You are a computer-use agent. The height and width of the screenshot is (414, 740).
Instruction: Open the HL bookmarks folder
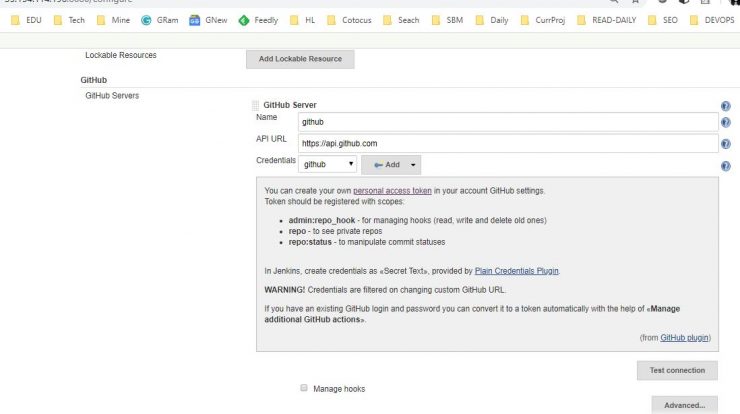[x=303, y=20]
